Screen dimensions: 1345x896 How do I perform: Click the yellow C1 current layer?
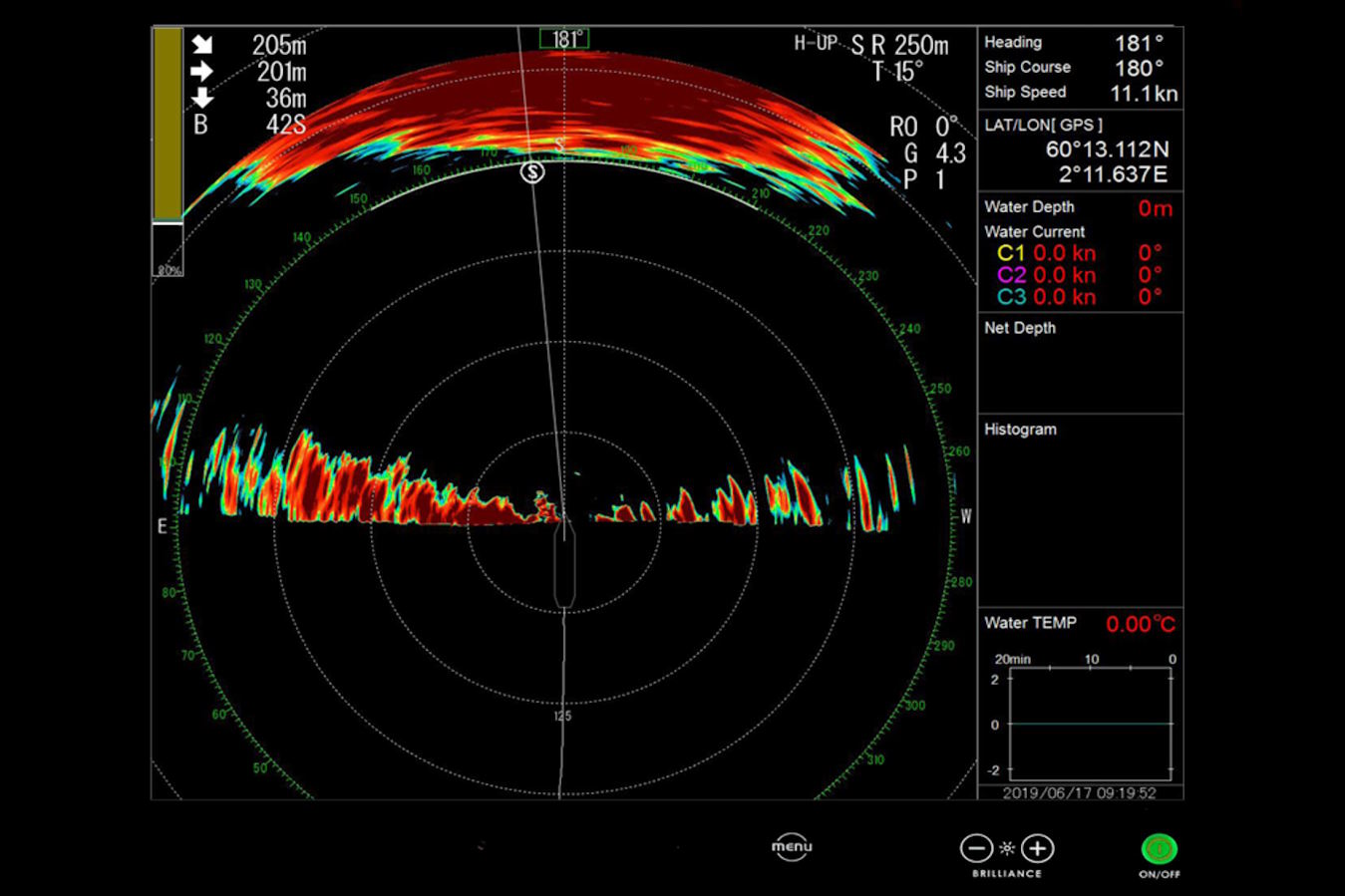pos(1080,253)
